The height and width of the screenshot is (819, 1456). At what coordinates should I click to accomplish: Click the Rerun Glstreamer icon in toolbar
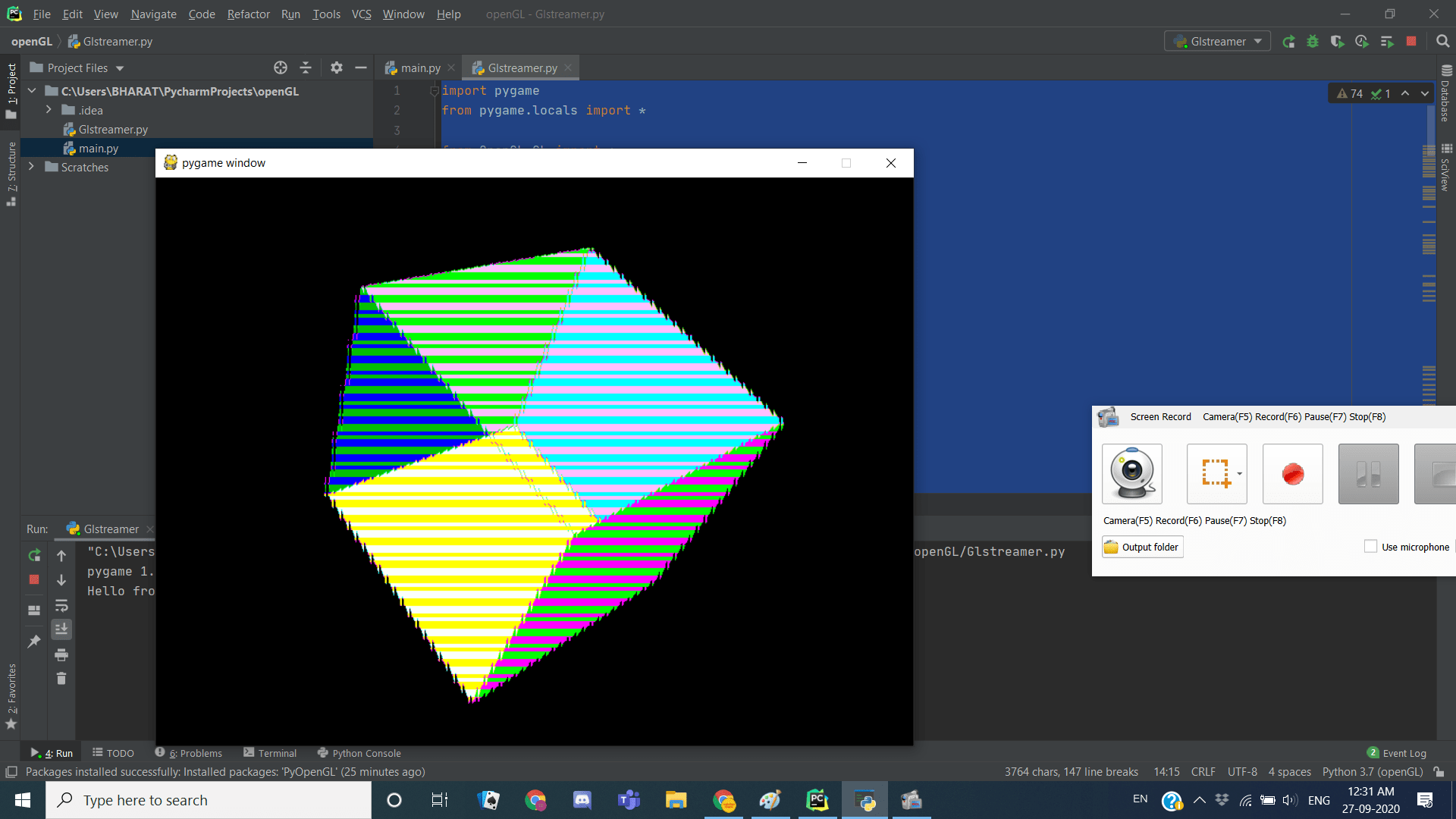1288,42
